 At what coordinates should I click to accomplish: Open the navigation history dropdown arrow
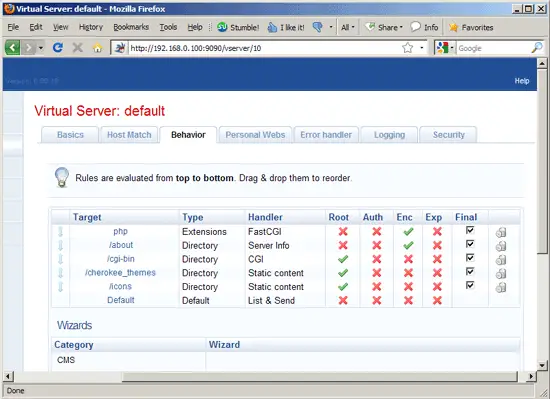[41, 48]
